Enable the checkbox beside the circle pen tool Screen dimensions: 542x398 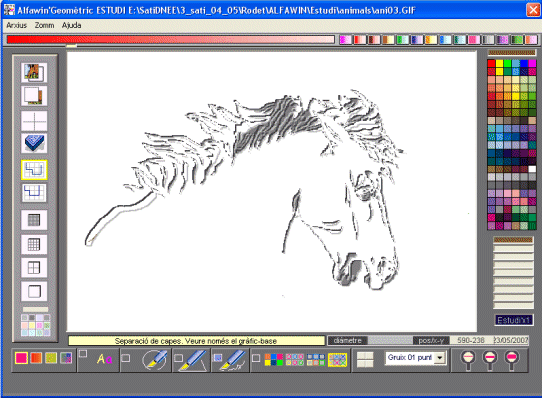point(126,358)
